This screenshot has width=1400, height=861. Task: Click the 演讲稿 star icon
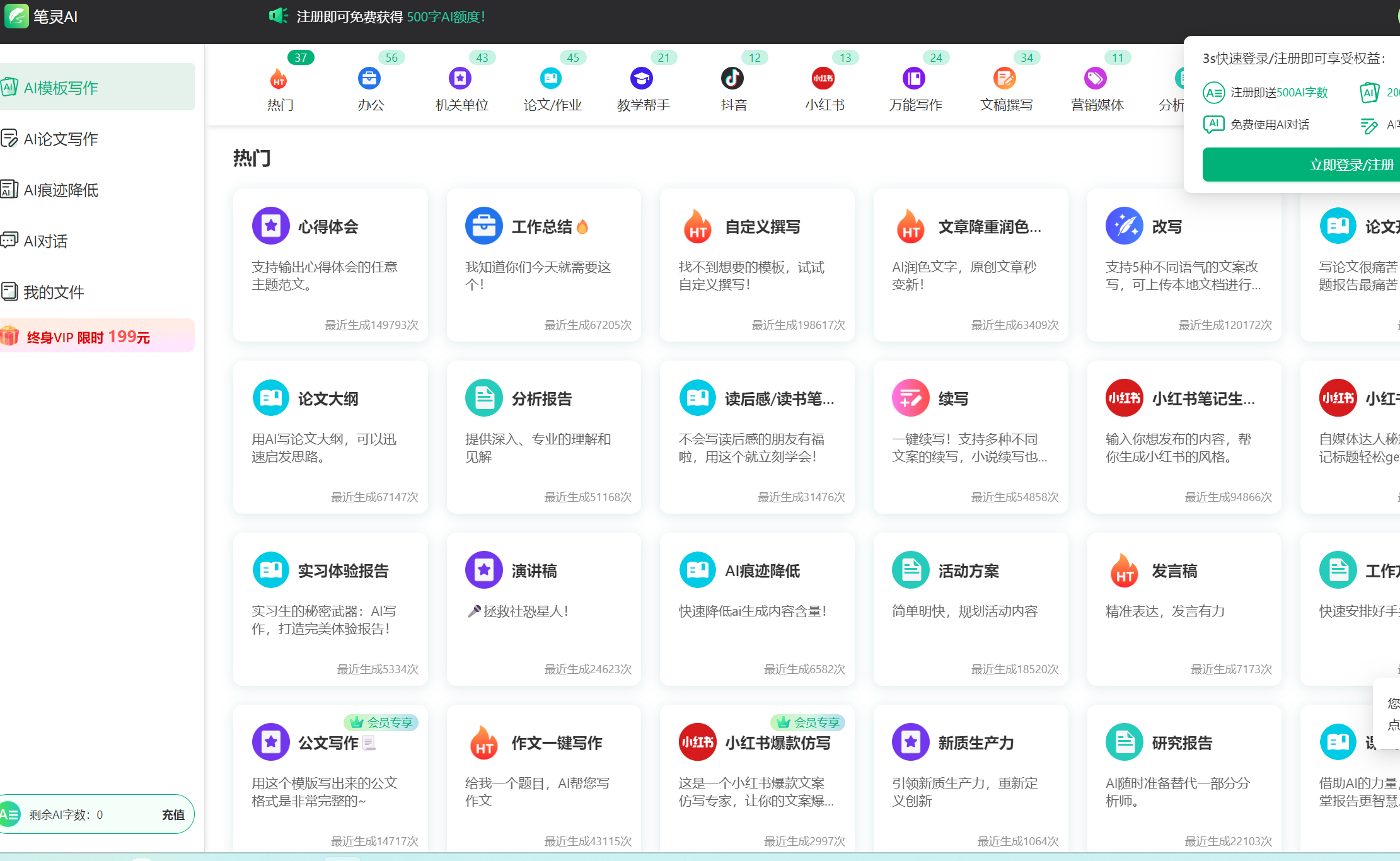(484, 570)
